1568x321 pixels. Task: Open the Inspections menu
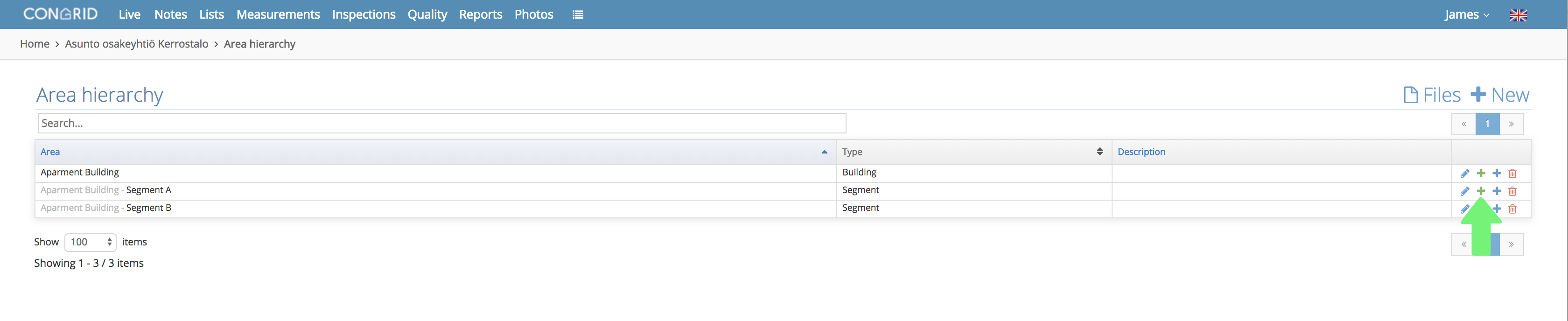[x=364, y=14]
